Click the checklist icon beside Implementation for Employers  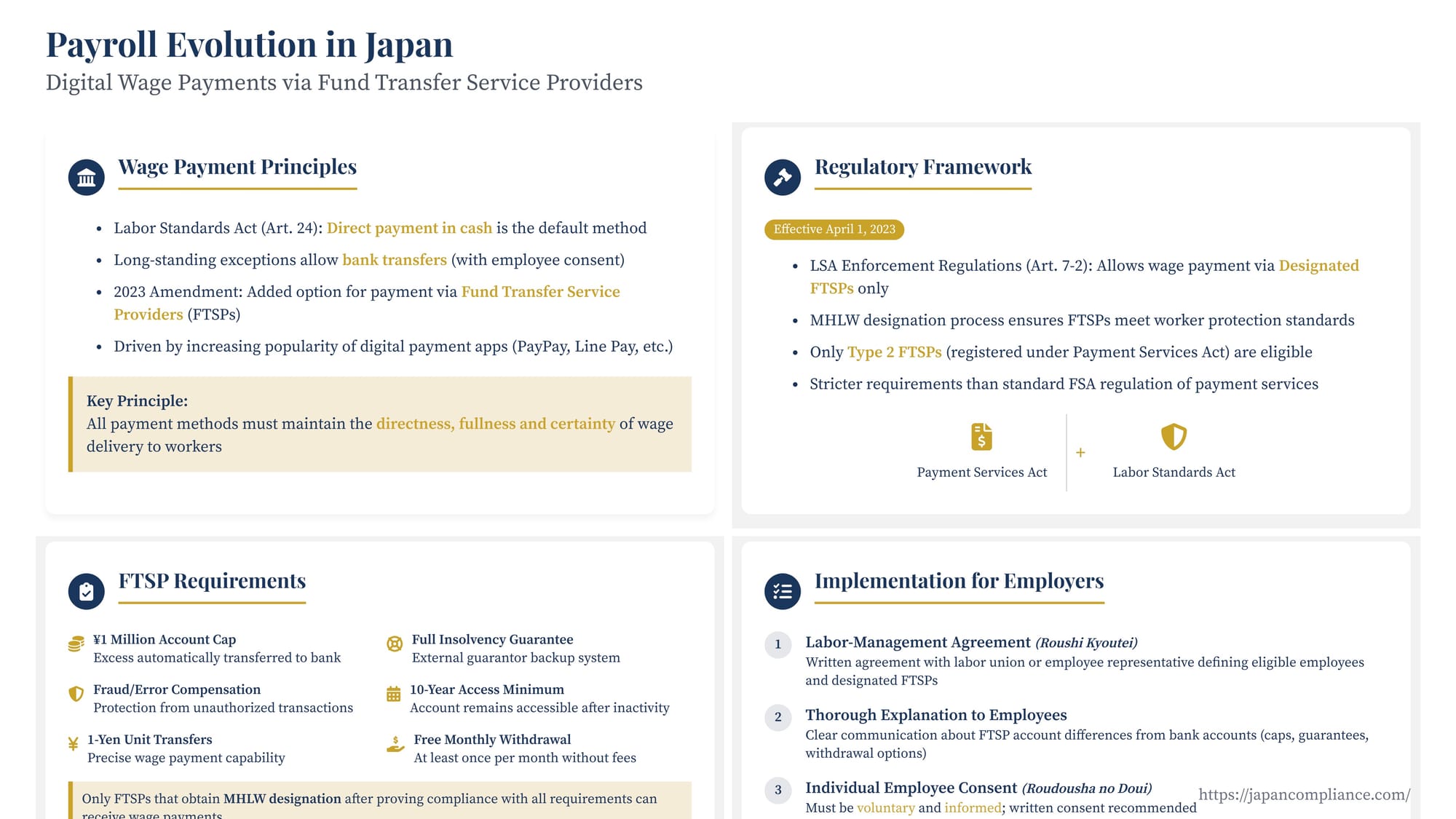pos(783,591)
